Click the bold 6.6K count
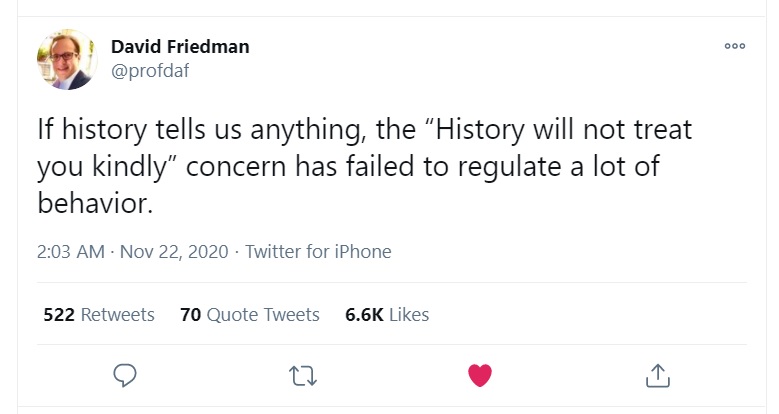This screenshot has width=779, height=414. pyautogui.click(x=364, y=314)
